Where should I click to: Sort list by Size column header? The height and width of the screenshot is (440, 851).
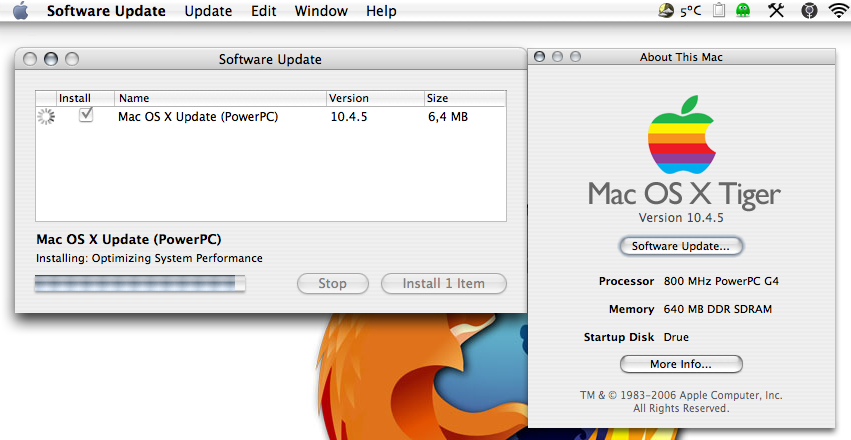point(465,98)
